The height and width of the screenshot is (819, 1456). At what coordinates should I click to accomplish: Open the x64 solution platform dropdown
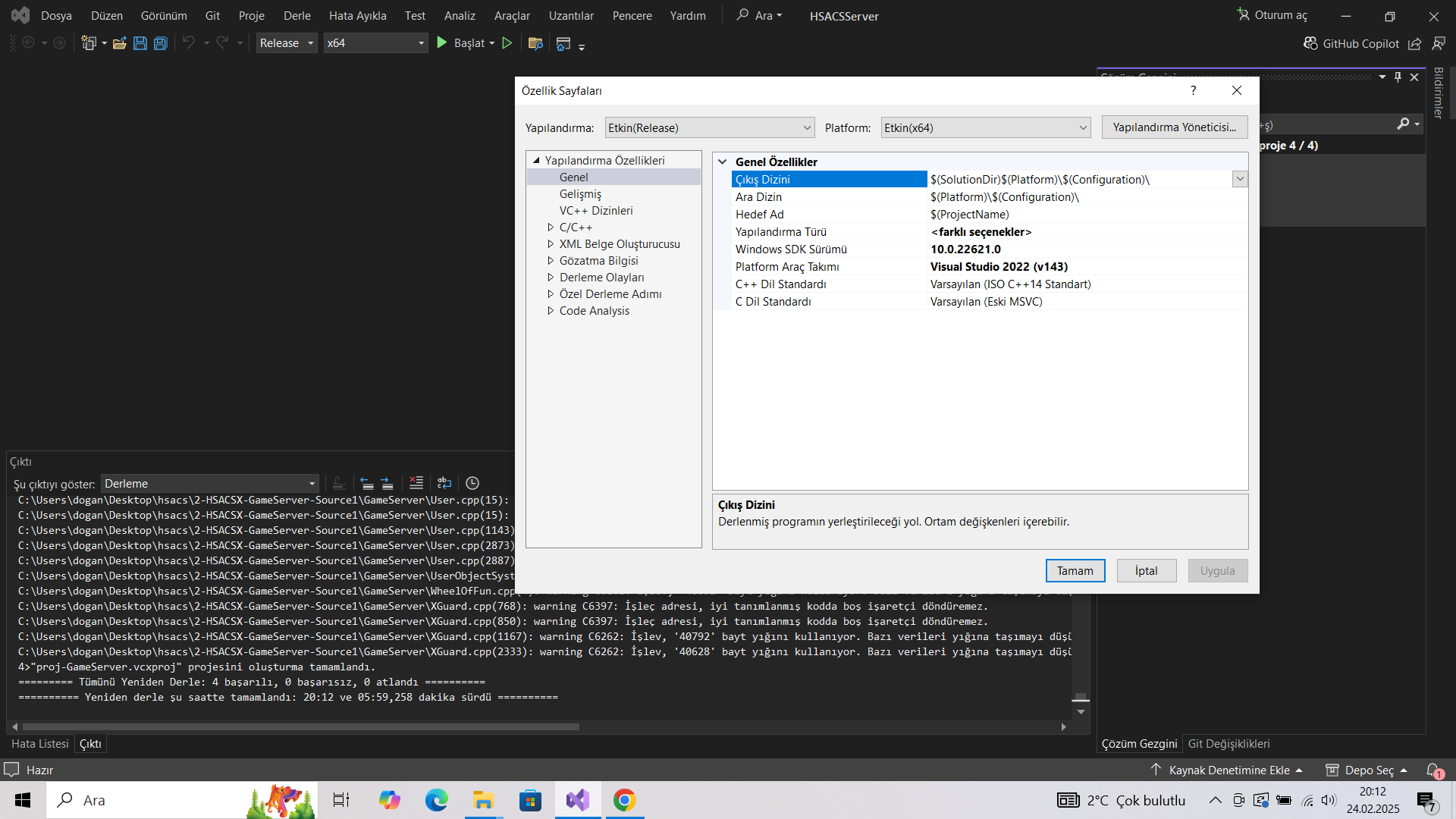(375, 43)
